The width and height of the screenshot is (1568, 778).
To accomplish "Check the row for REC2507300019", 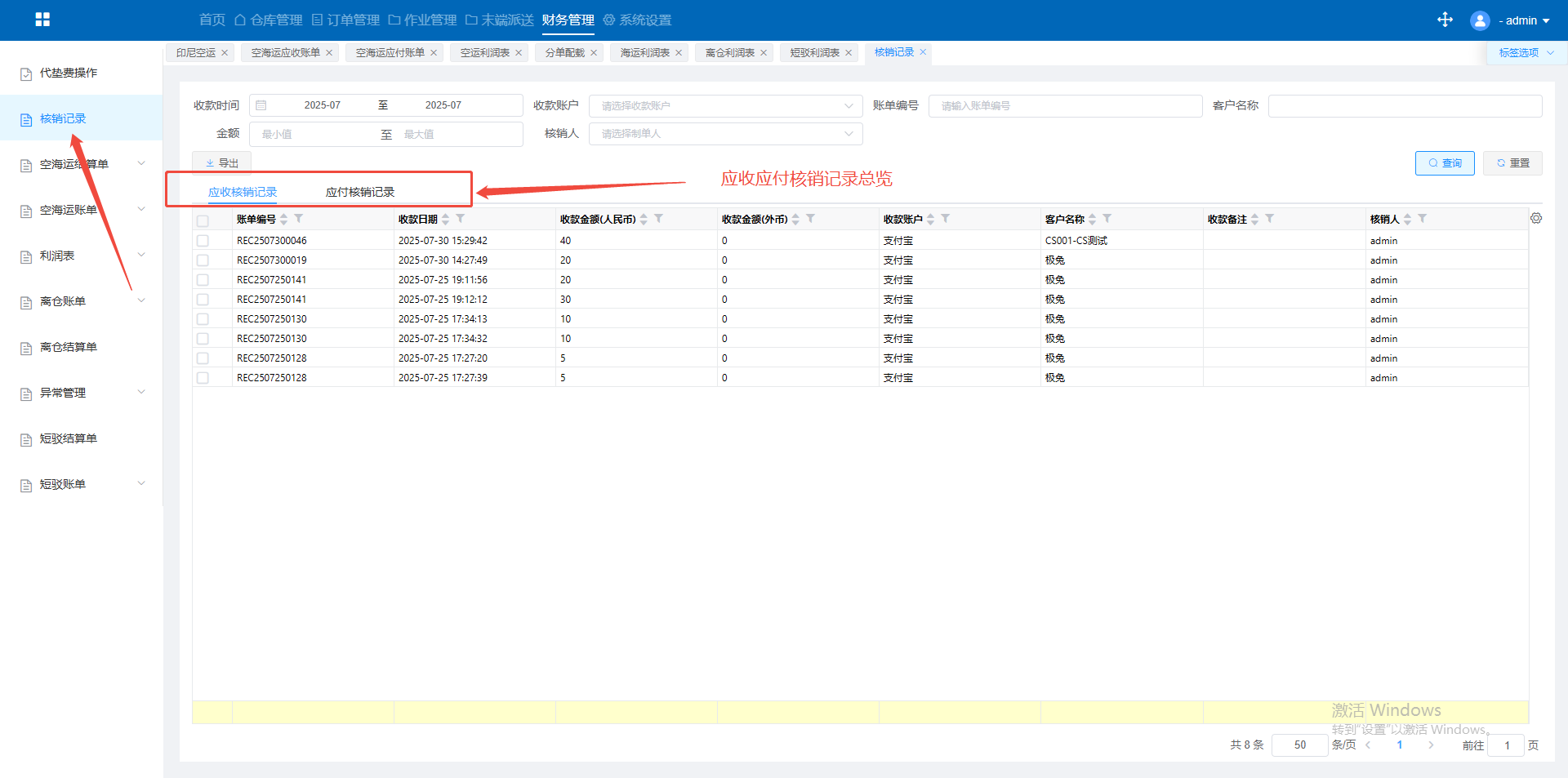I will [203, 260].
